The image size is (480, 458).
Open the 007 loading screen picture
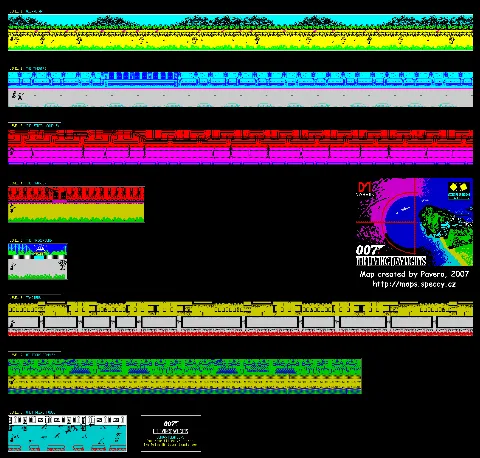[x=414, y=222]
